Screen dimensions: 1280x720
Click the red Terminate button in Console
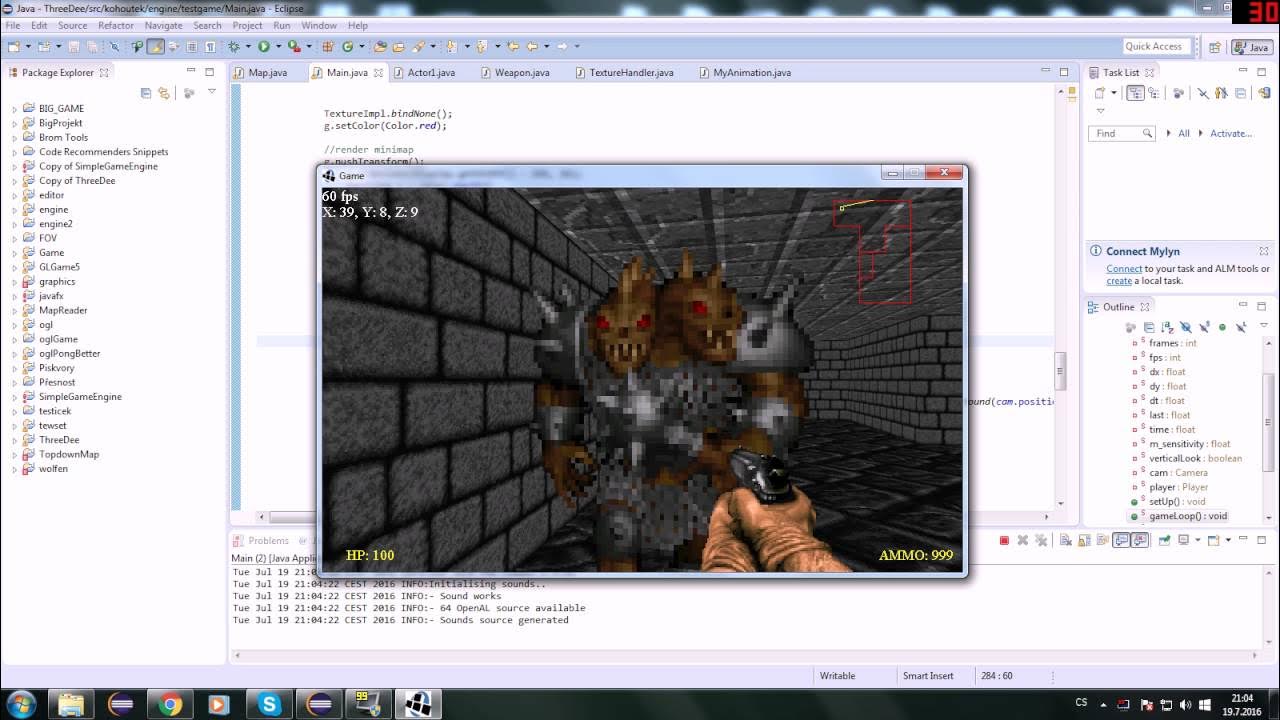coord(1004,540)
